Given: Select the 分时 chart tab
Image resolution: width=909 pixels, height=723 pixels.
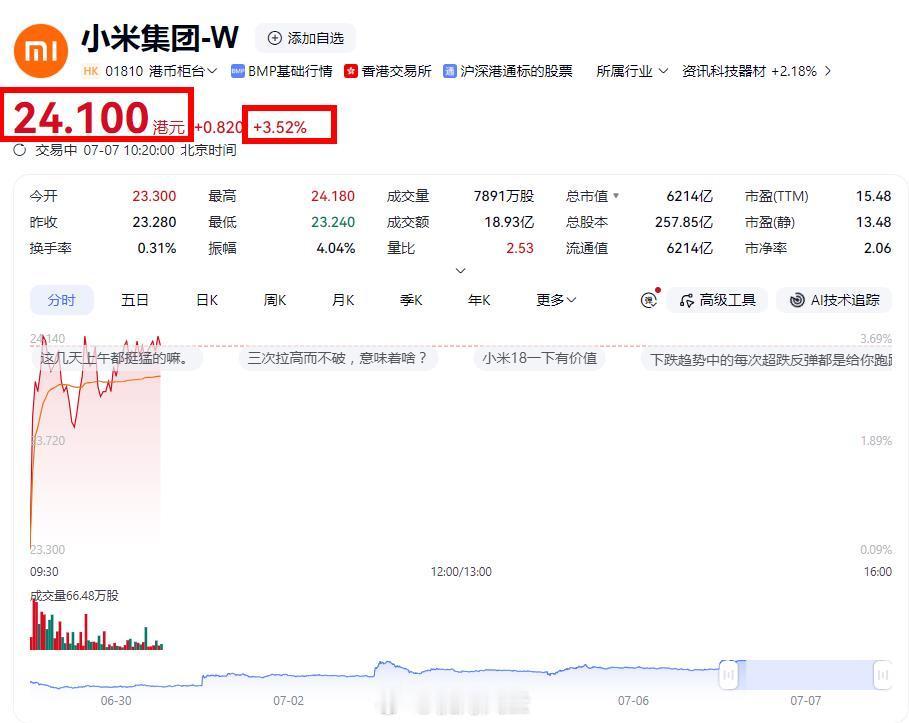Looking at the screenshot, I should coord(61,300).
